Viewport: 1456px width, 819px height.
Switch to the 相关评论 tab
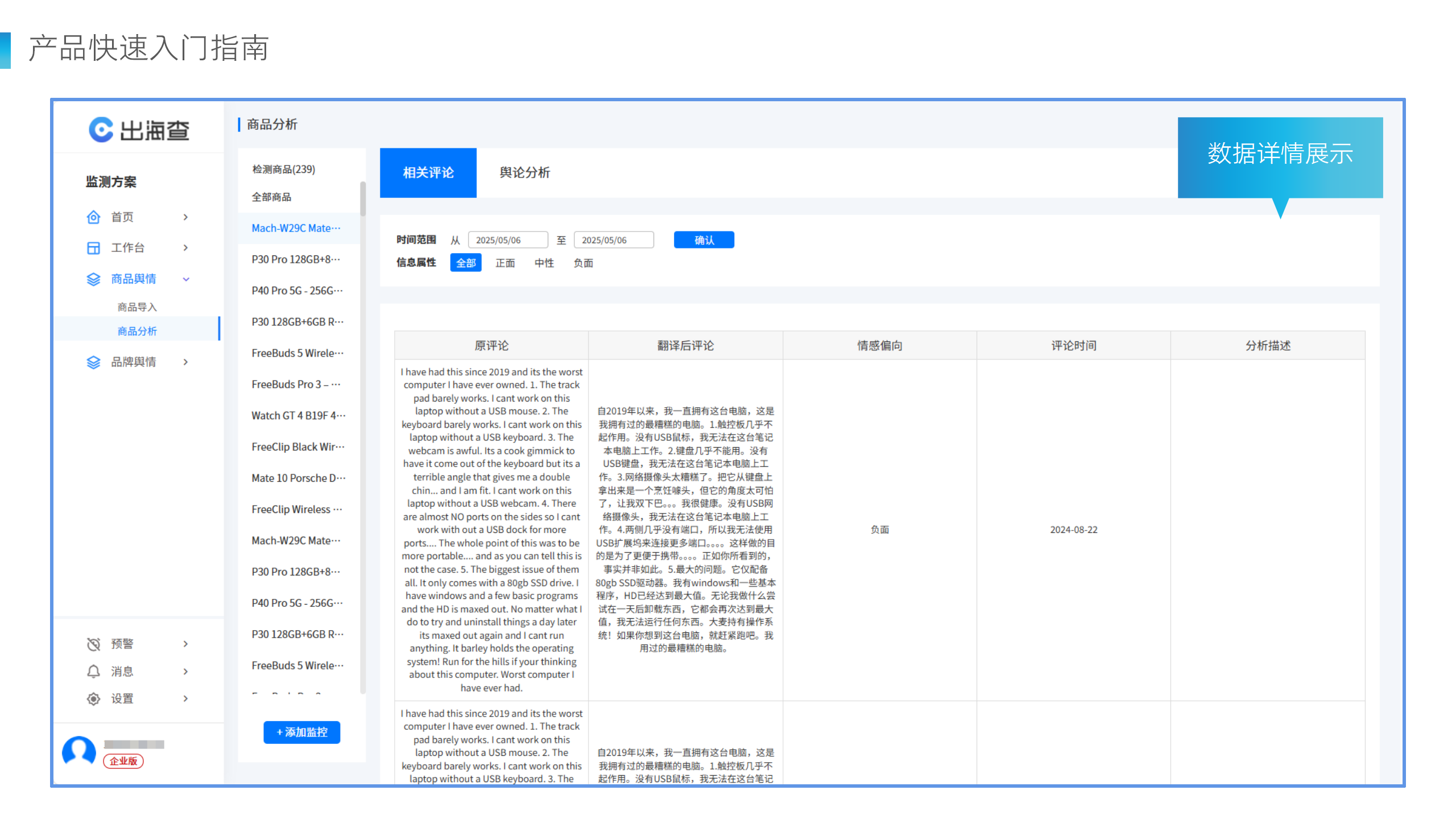click(x=428, y=173)
